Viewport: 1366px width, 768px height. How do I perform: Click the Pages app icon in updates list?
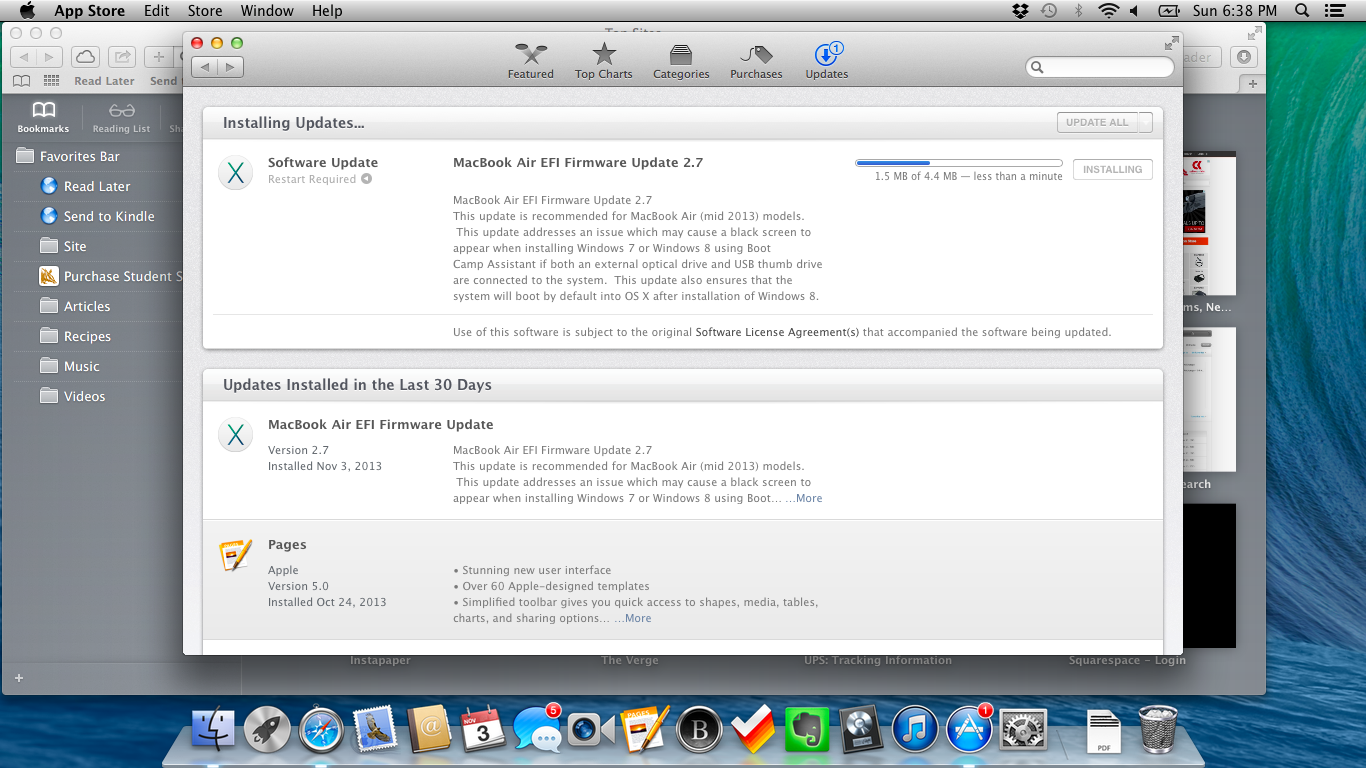(235, 554)
